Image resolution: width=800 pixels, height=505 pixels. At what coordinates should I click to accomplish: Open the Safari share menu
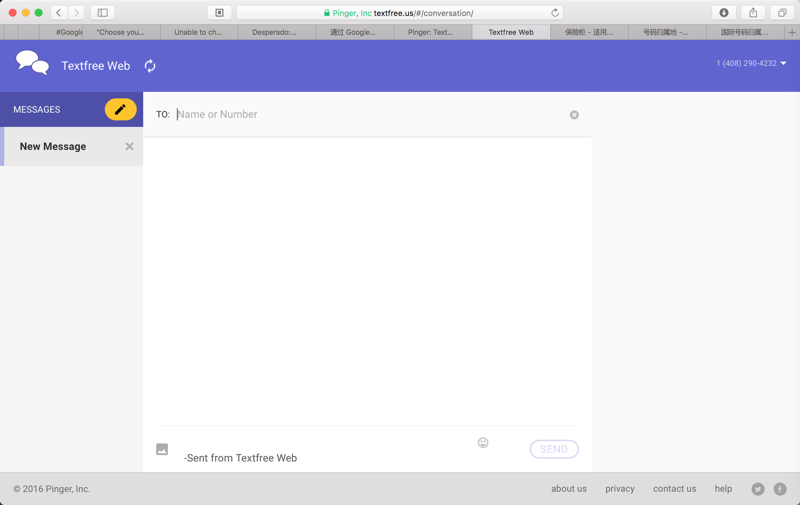[x=753, y=12]
